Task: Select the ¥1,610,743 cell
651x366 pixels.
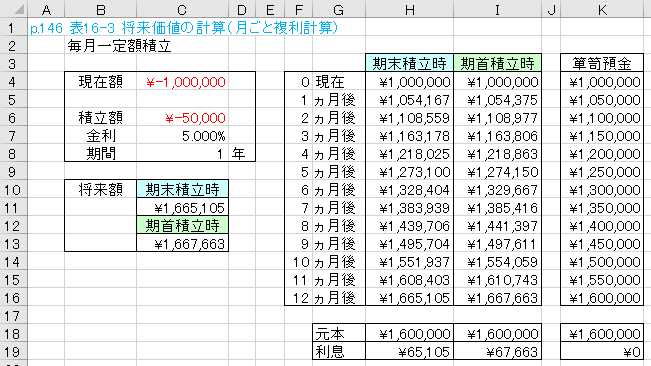Action: [x=497, y=280]
